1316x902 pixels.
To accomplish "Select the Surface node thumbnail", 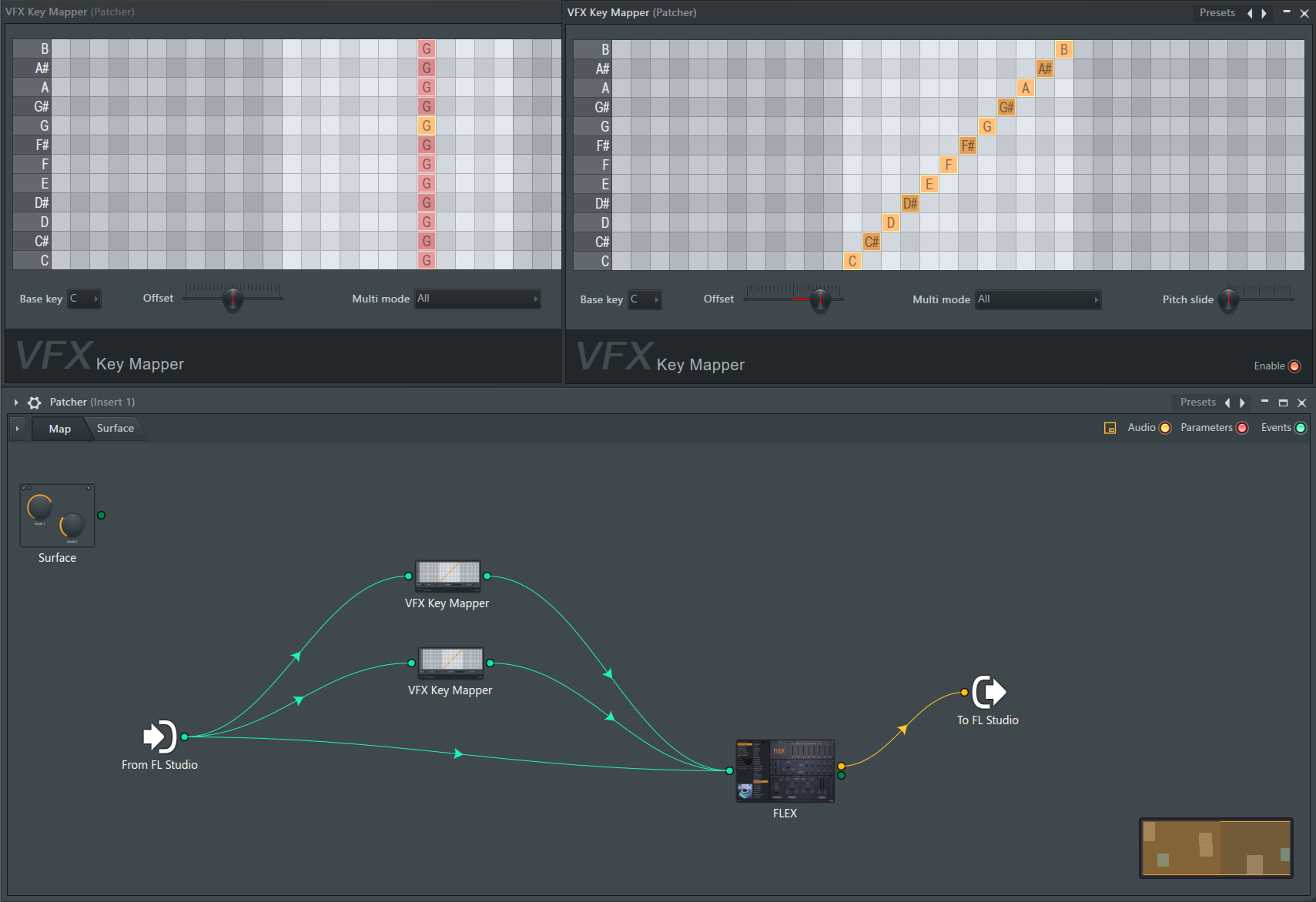I will point(57,516).
